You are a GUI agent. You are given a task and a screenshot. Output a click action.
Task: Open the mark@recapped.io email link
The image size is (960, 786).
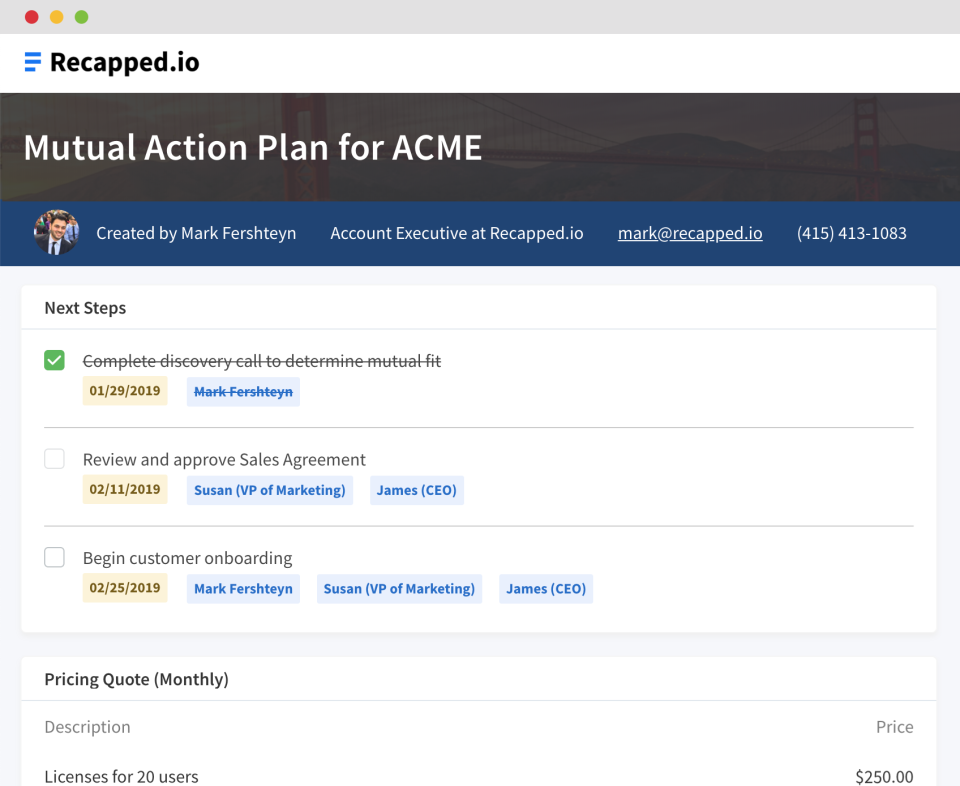coord(690,233)
